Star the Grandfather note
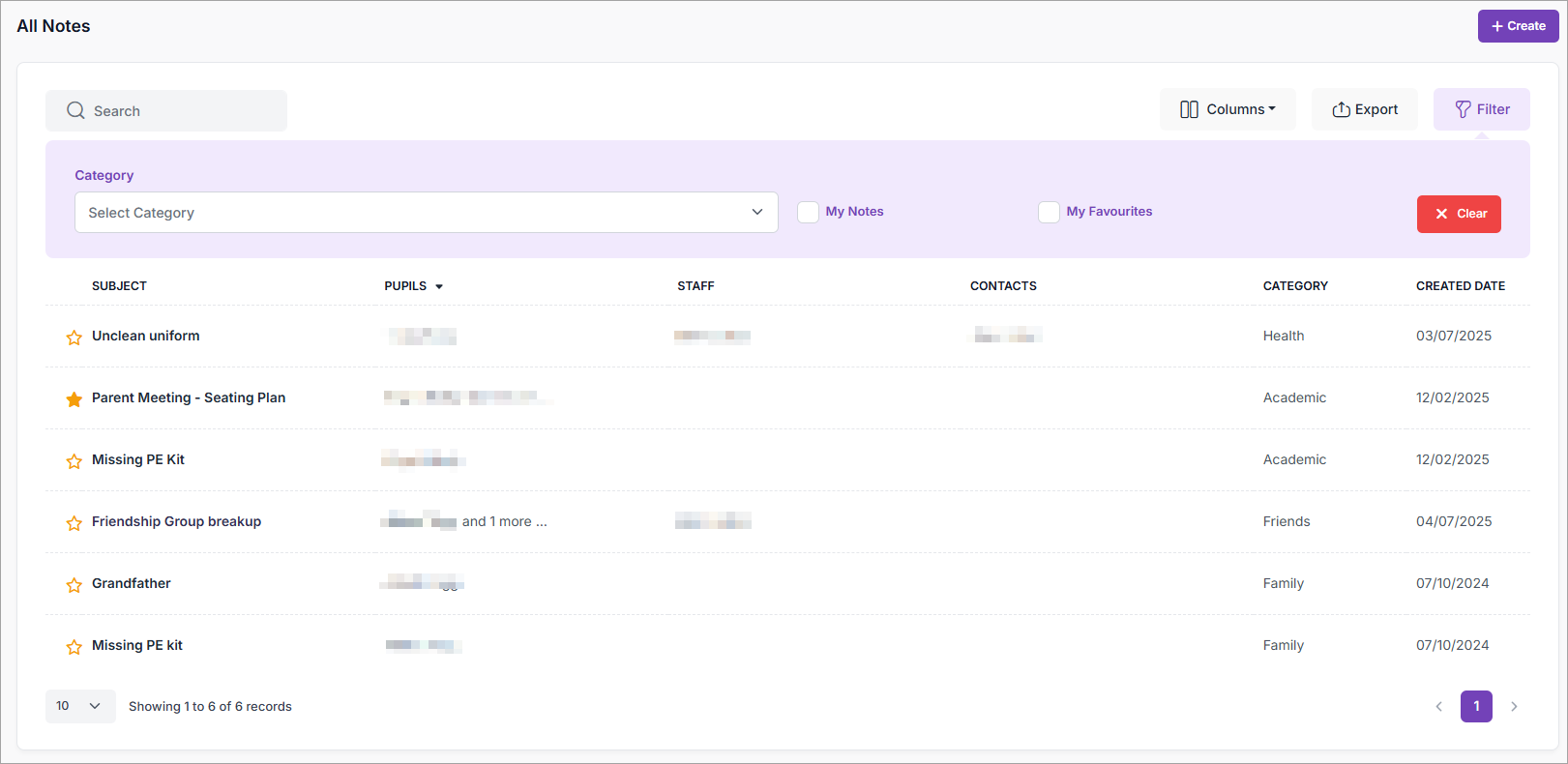This screenshot has height=764, width=1568. (74, 585)
